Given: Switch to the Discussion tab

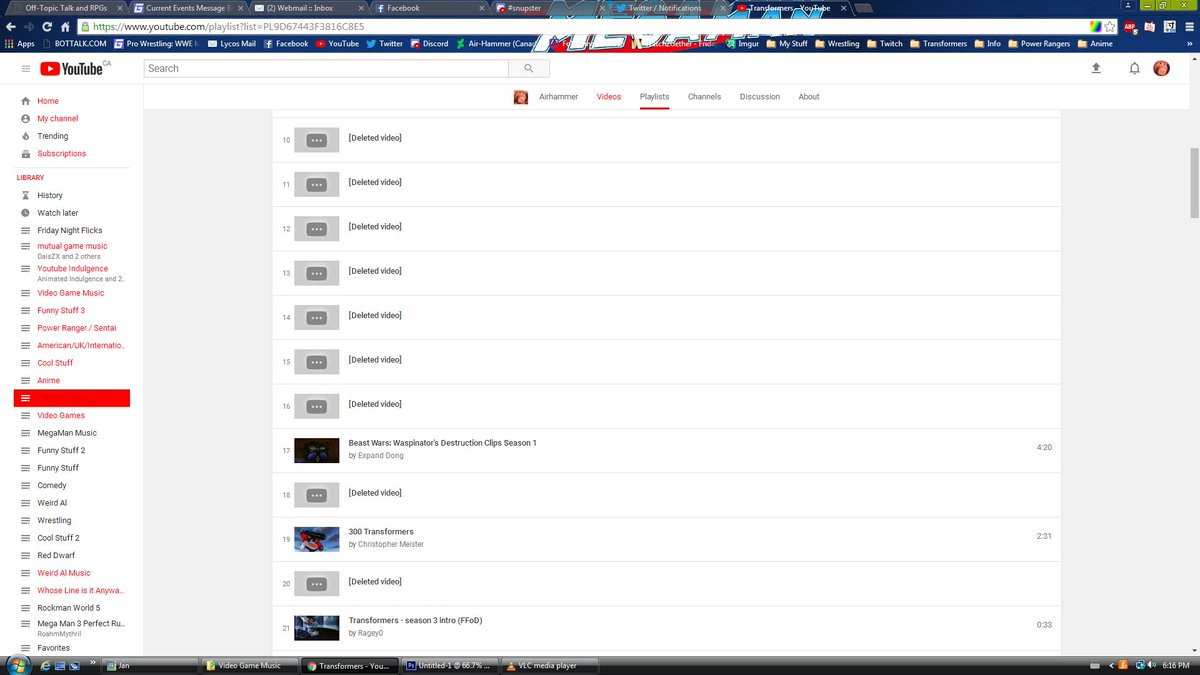Looking at the screenshot, I should point(760,97).
